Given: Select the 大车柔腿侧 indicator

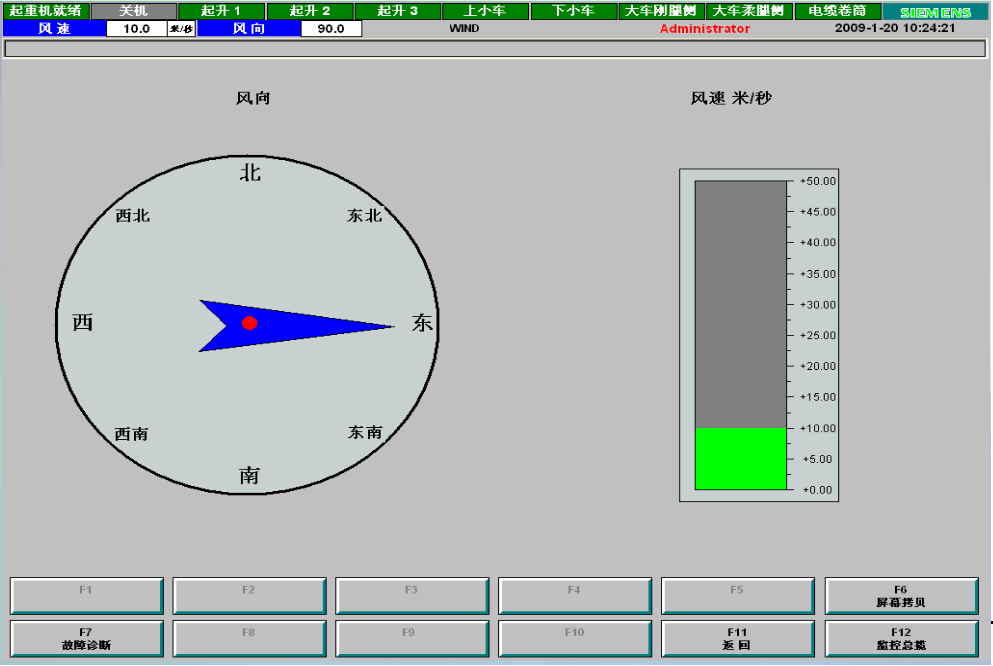Looking at the screenshot, I should [749, 11].
